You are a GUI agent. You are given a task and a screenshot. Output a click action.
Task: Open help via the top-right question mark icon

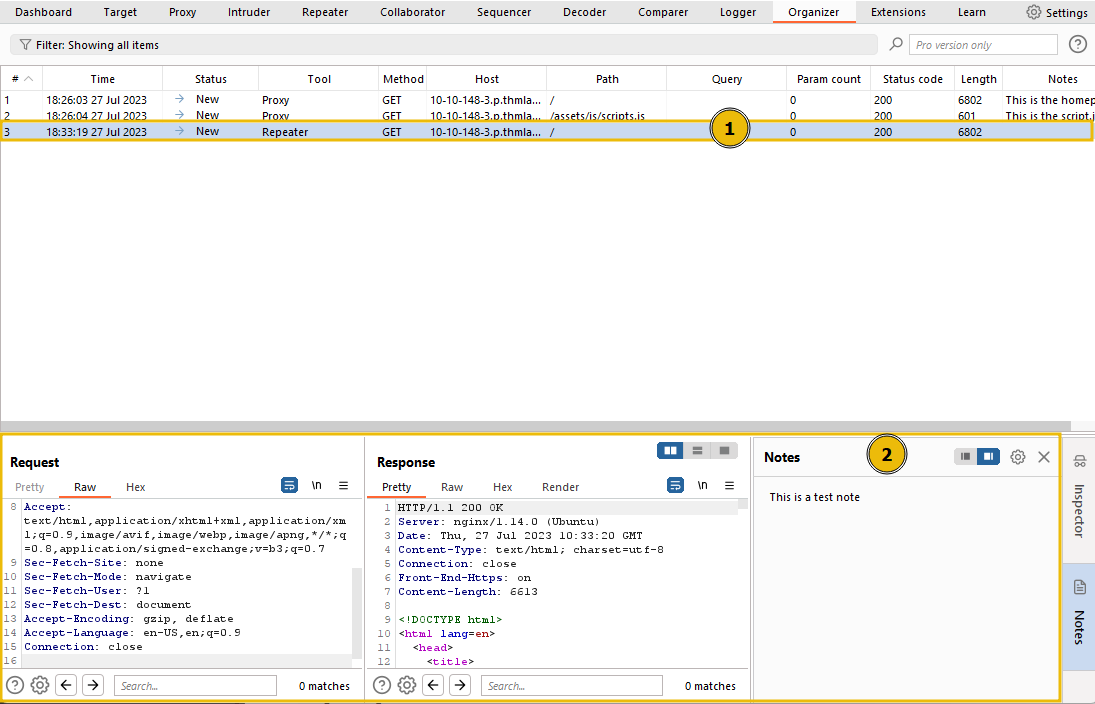(1077, 44)
